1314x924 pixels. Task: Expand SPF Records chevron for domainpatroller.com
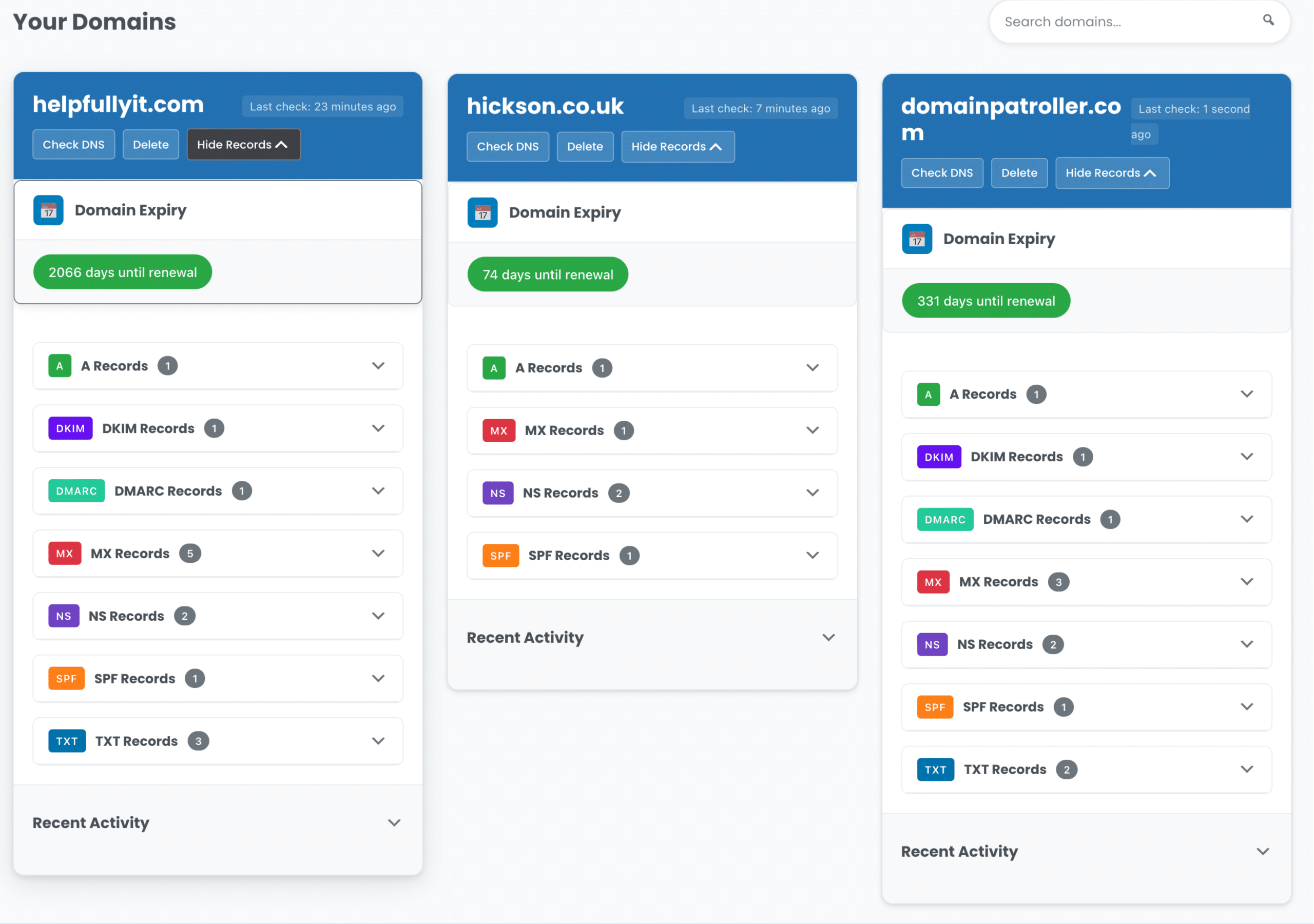coord(1247,707)
